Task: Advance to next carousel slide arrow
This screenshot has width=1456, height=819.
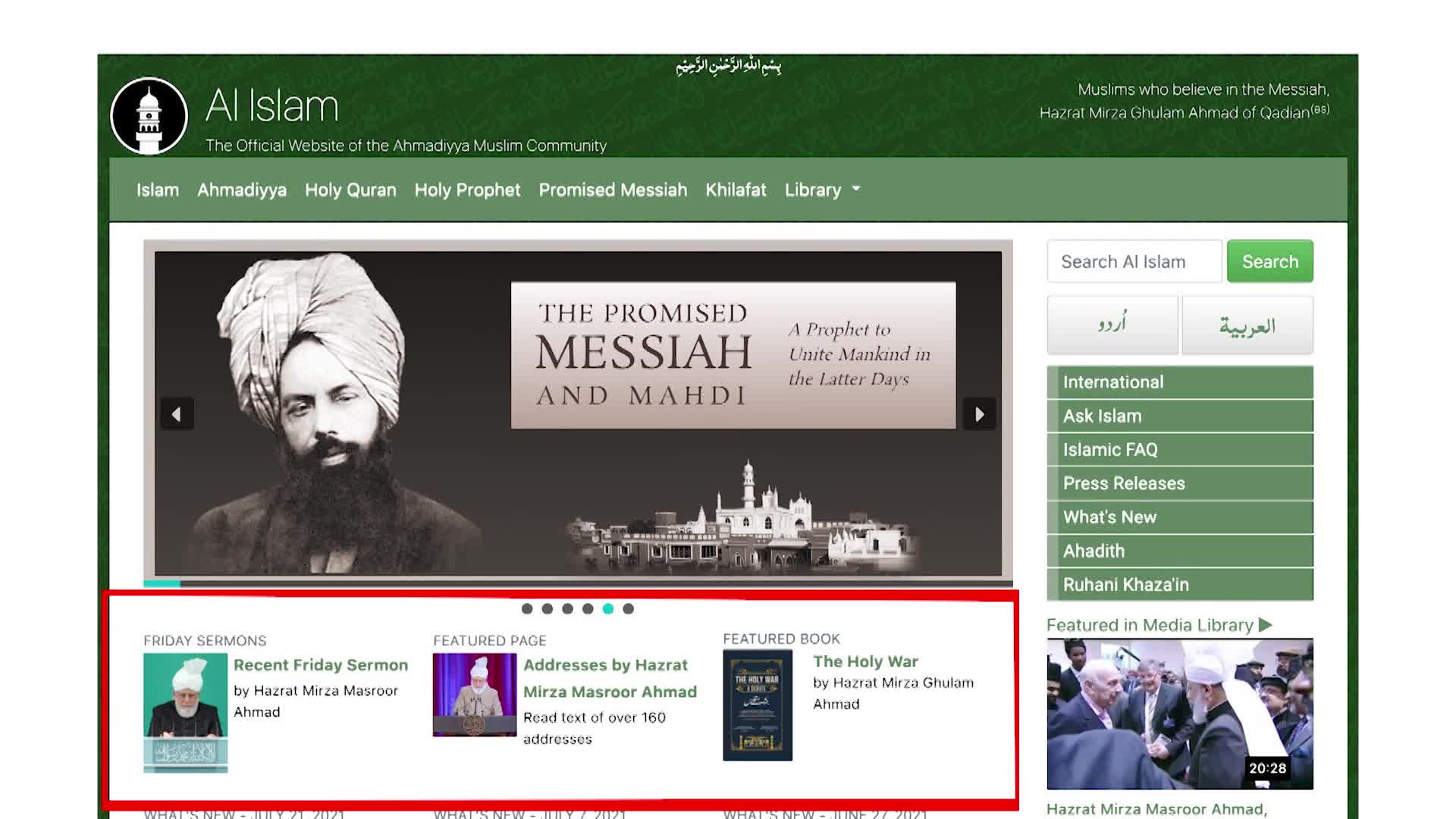Action: pos(979,414)
